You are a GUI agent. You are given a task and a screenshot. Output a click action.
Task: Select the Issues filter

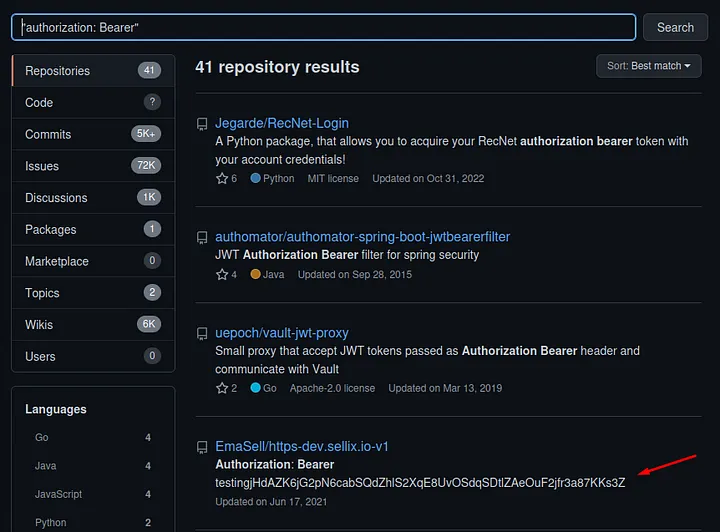point(93,166)
